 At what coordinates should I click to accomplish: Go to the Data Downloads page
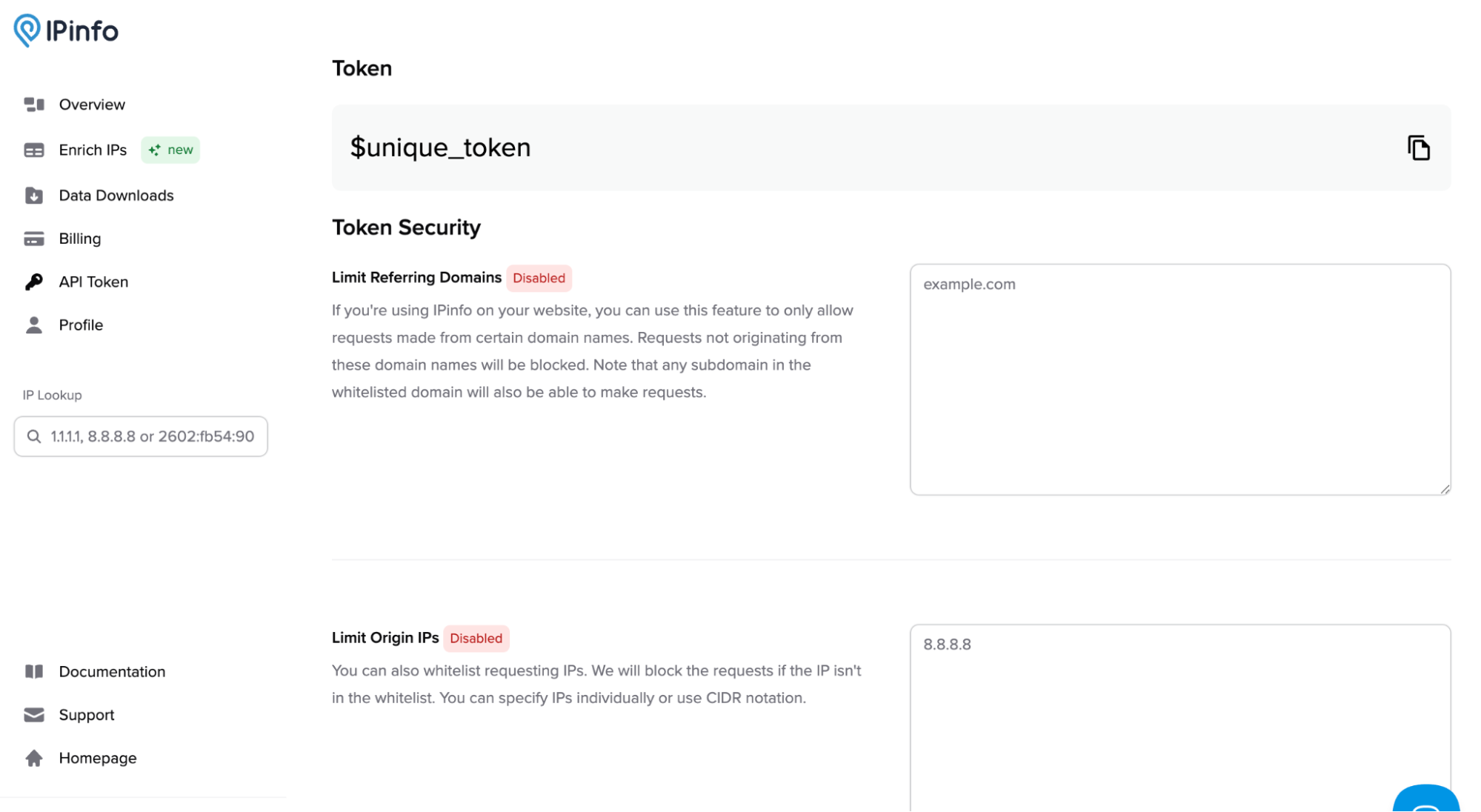(x=116, y=196)
